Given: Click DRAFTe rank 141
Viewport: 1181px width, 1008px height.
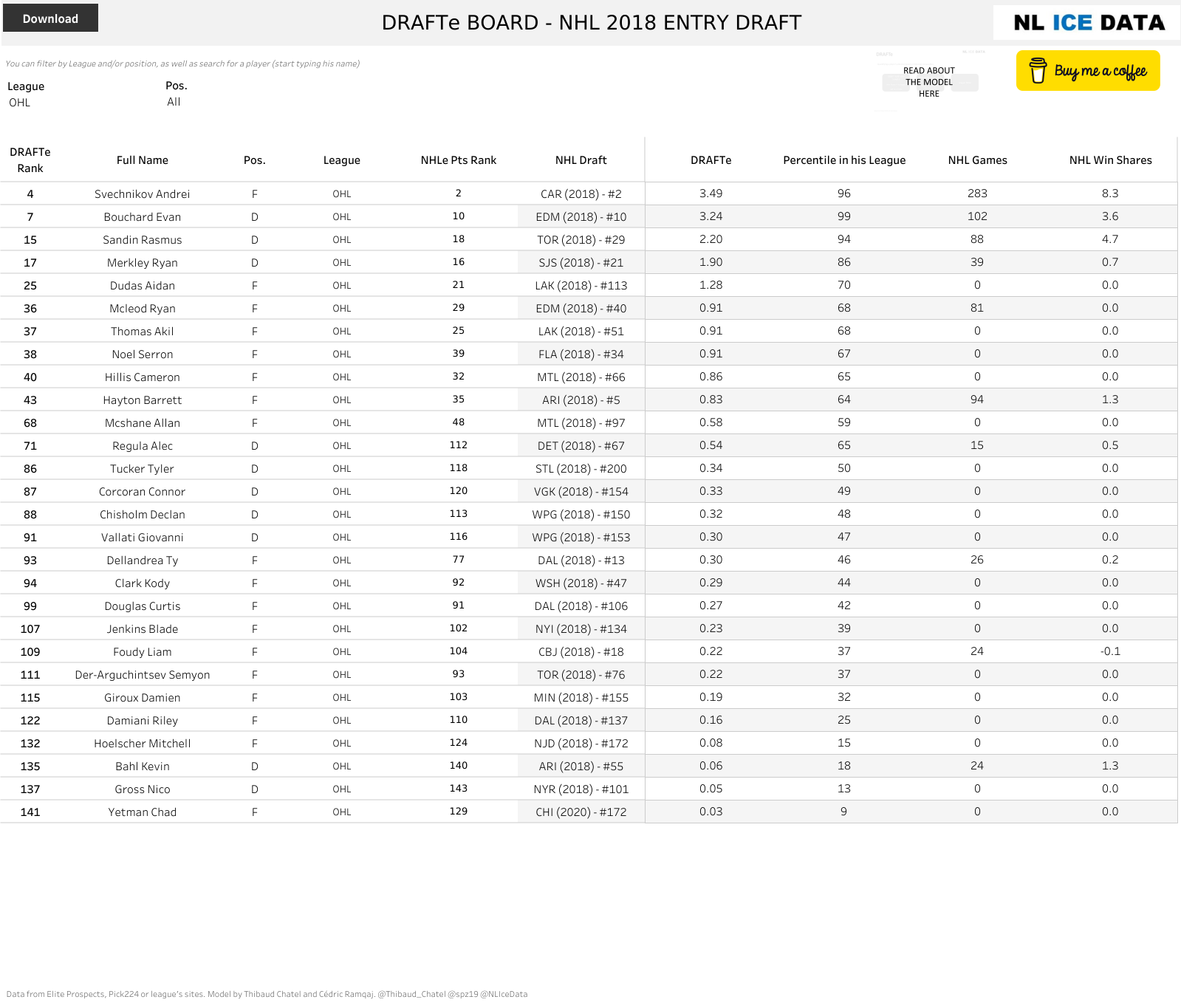Looking at the screenshot, I should [30, 812].
